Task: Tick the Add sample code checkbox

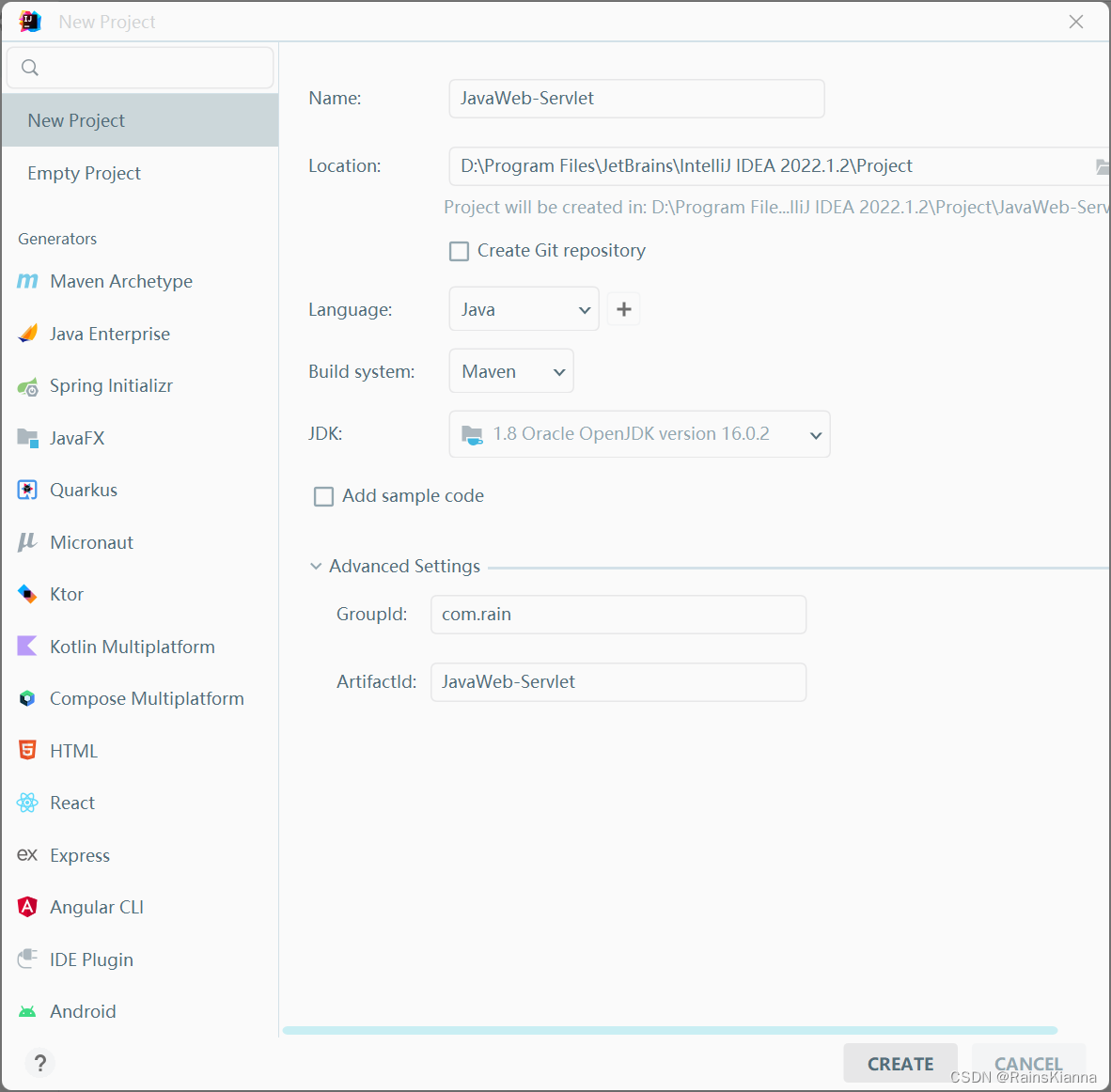Action: pos(323,496)
